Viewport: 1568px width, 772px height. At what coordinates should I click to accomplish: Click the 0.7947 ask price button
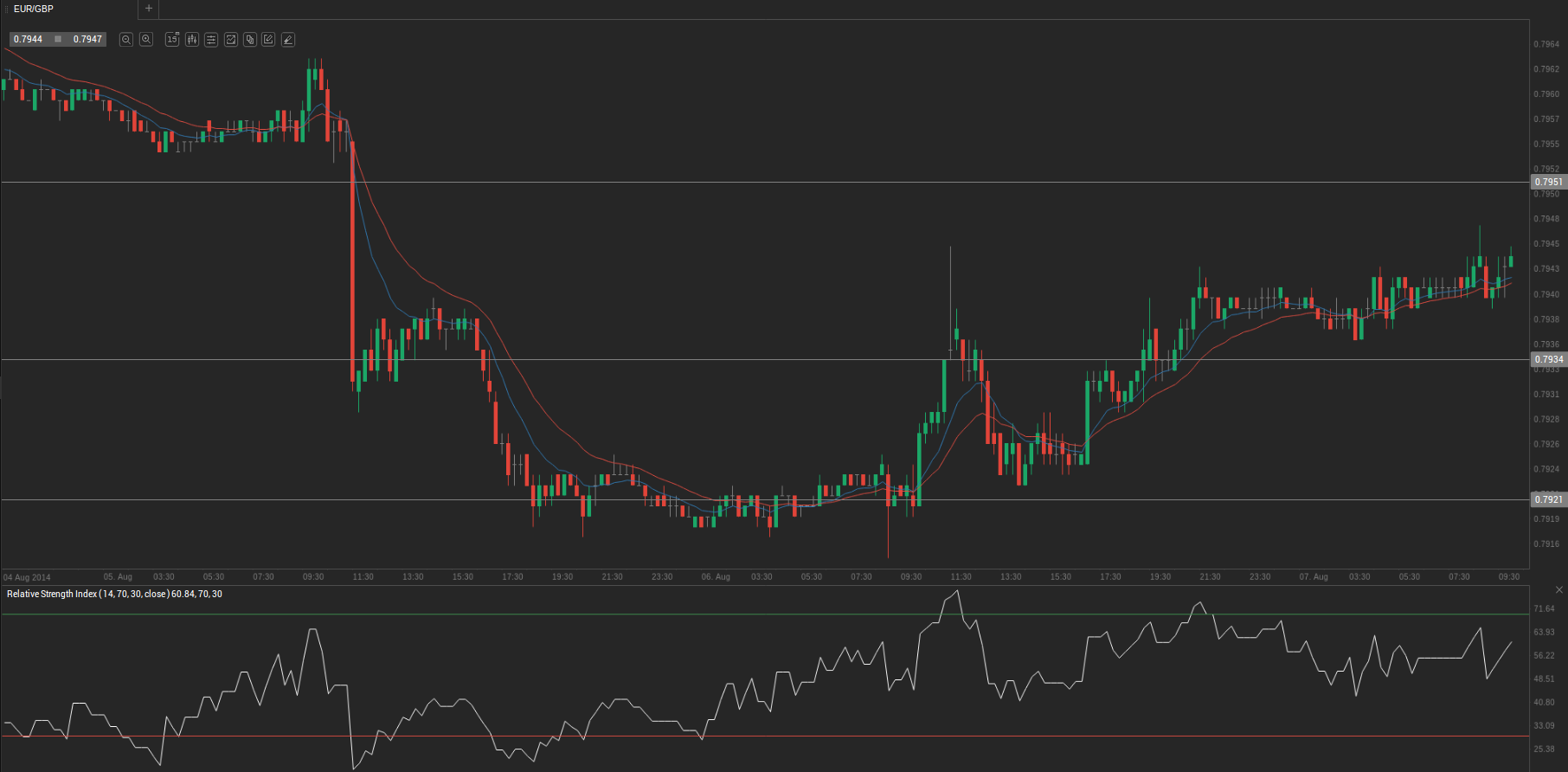tap(87, 40)
